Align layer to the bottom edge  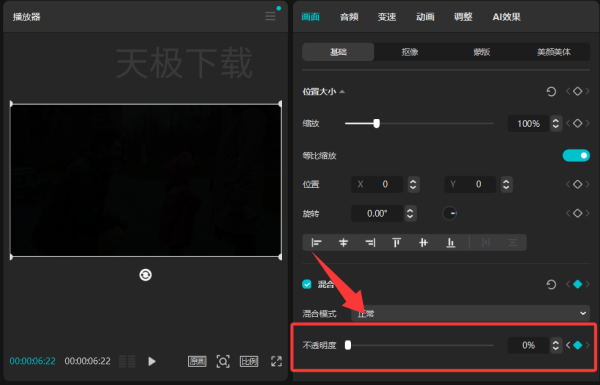(451, 243)
